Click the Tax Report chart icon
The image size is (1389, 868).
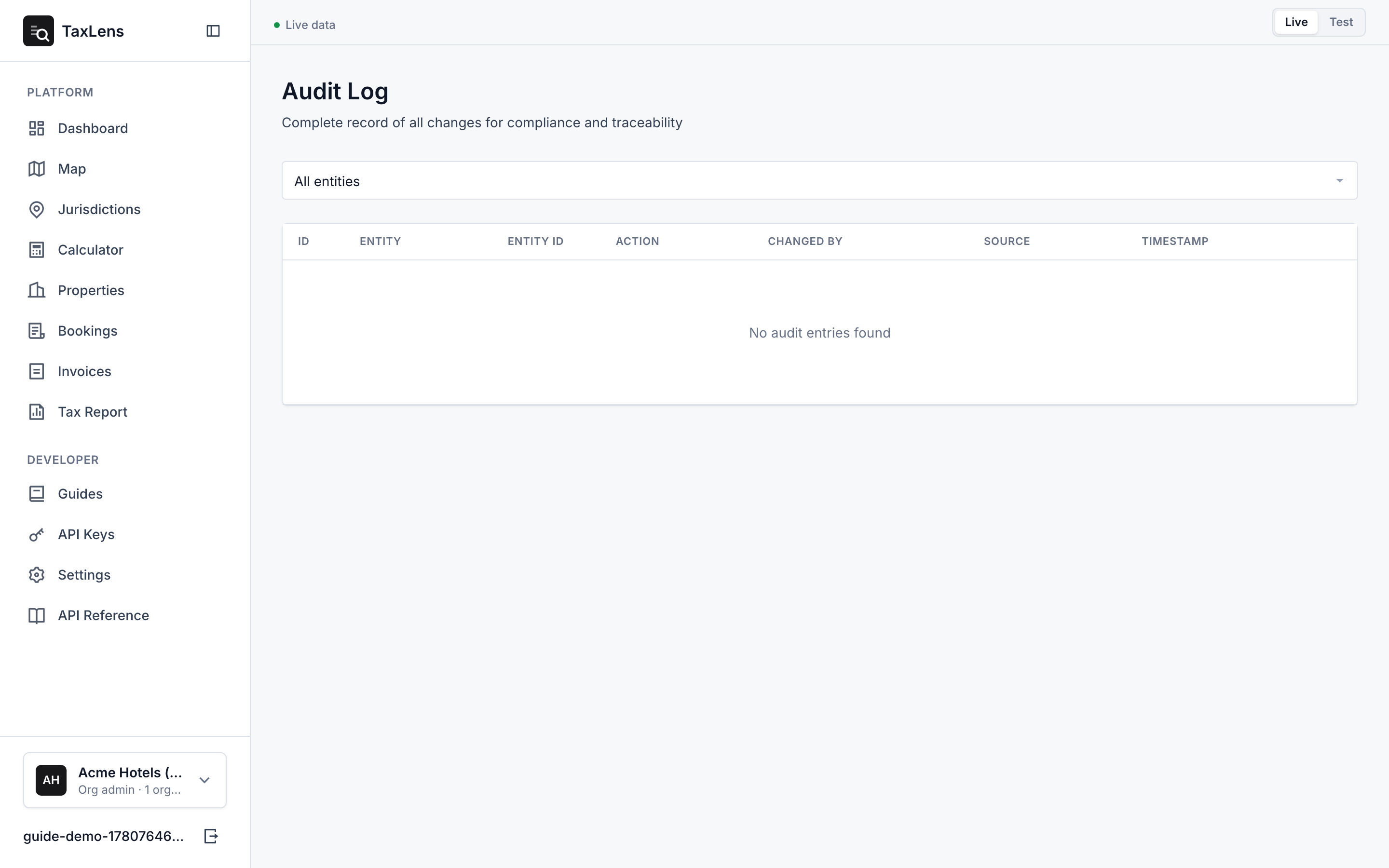(37, 412)
